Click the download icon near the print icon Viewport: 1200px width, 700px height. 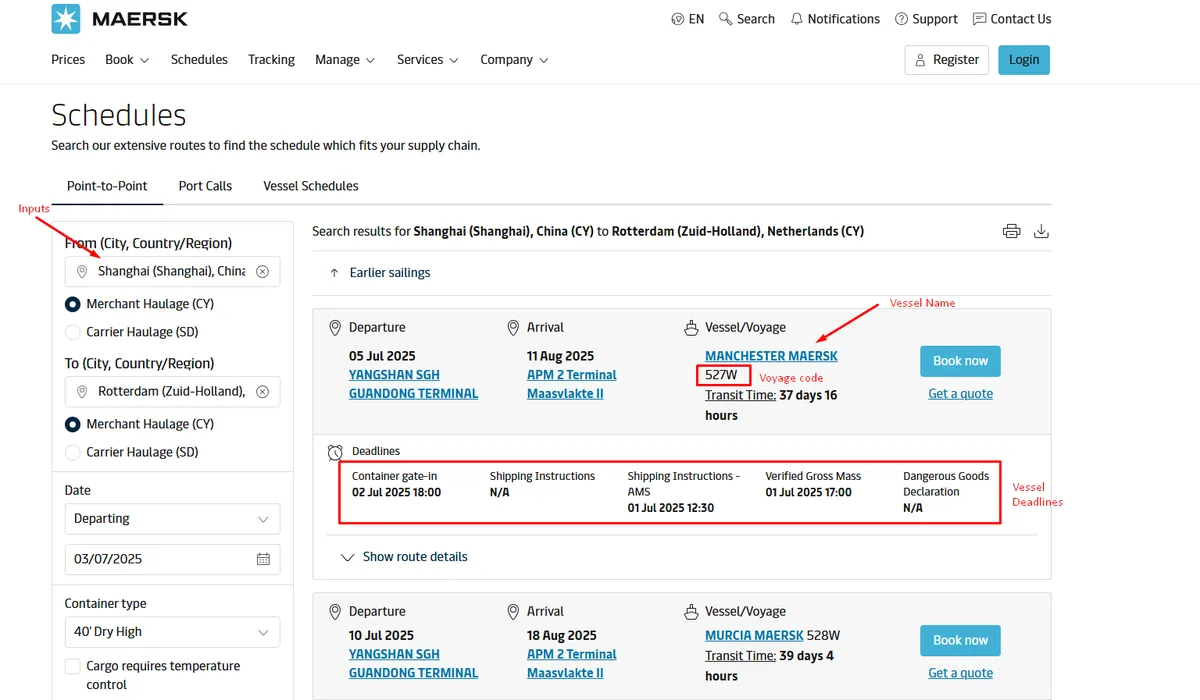[x=1041, y=231]
